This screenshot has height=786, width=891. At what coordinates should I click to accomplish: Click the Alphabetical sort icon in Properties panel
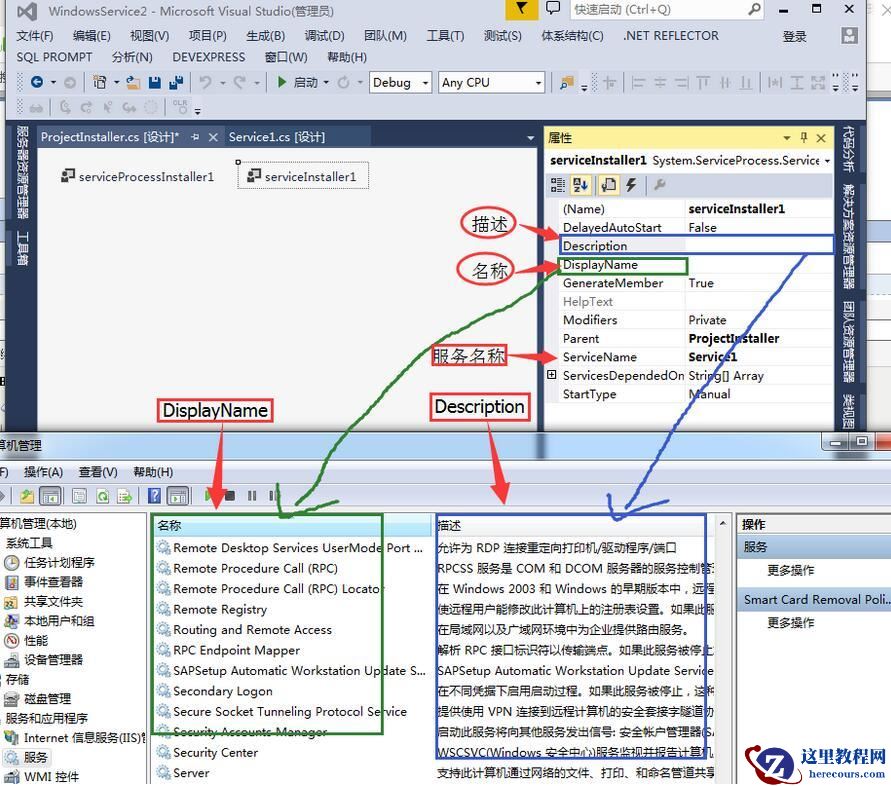[x=581, y=184]
